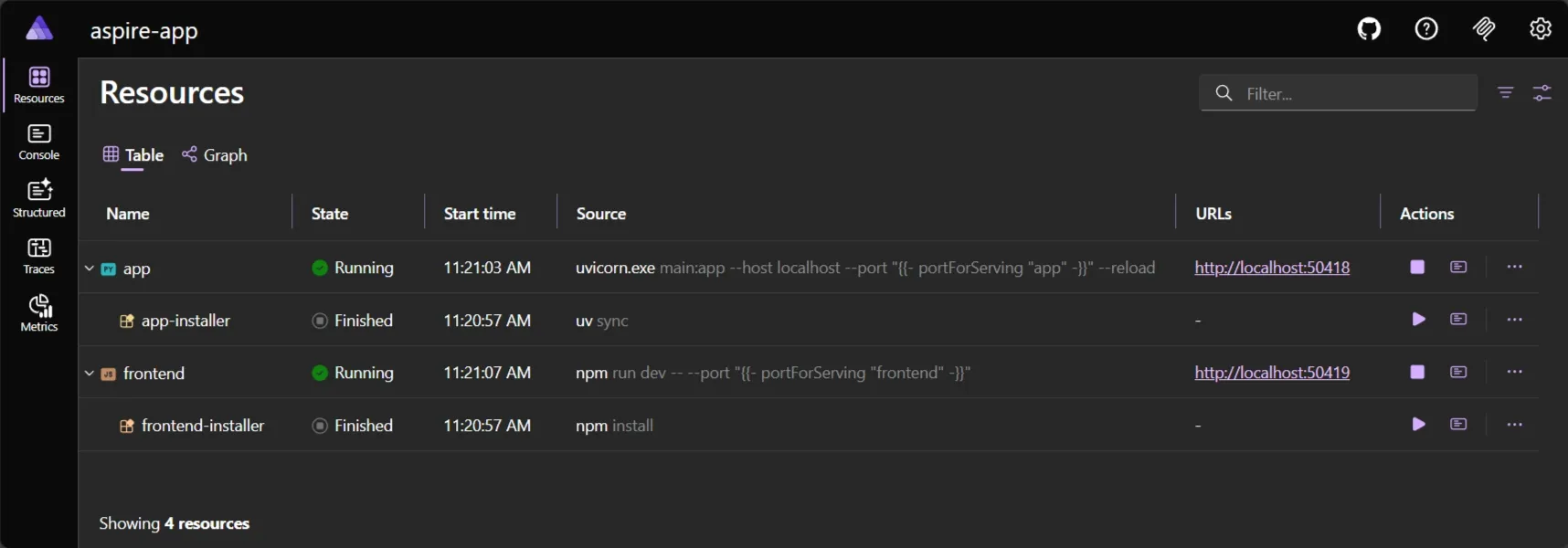1568x548 pixels.
Task: Click the 'Showing 4 resources' footer text
Action: click(x=174, y=523)
